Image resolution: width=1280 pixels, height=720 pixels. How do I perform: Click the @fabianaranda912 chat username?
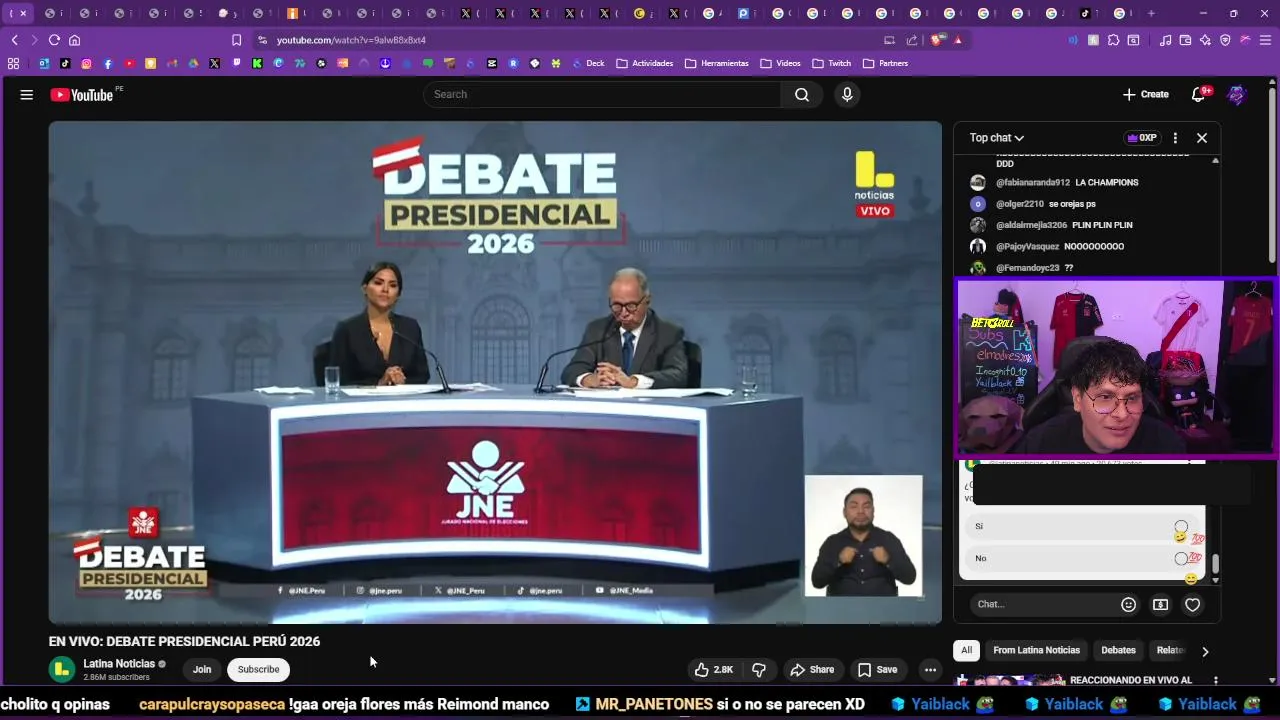1033,183
